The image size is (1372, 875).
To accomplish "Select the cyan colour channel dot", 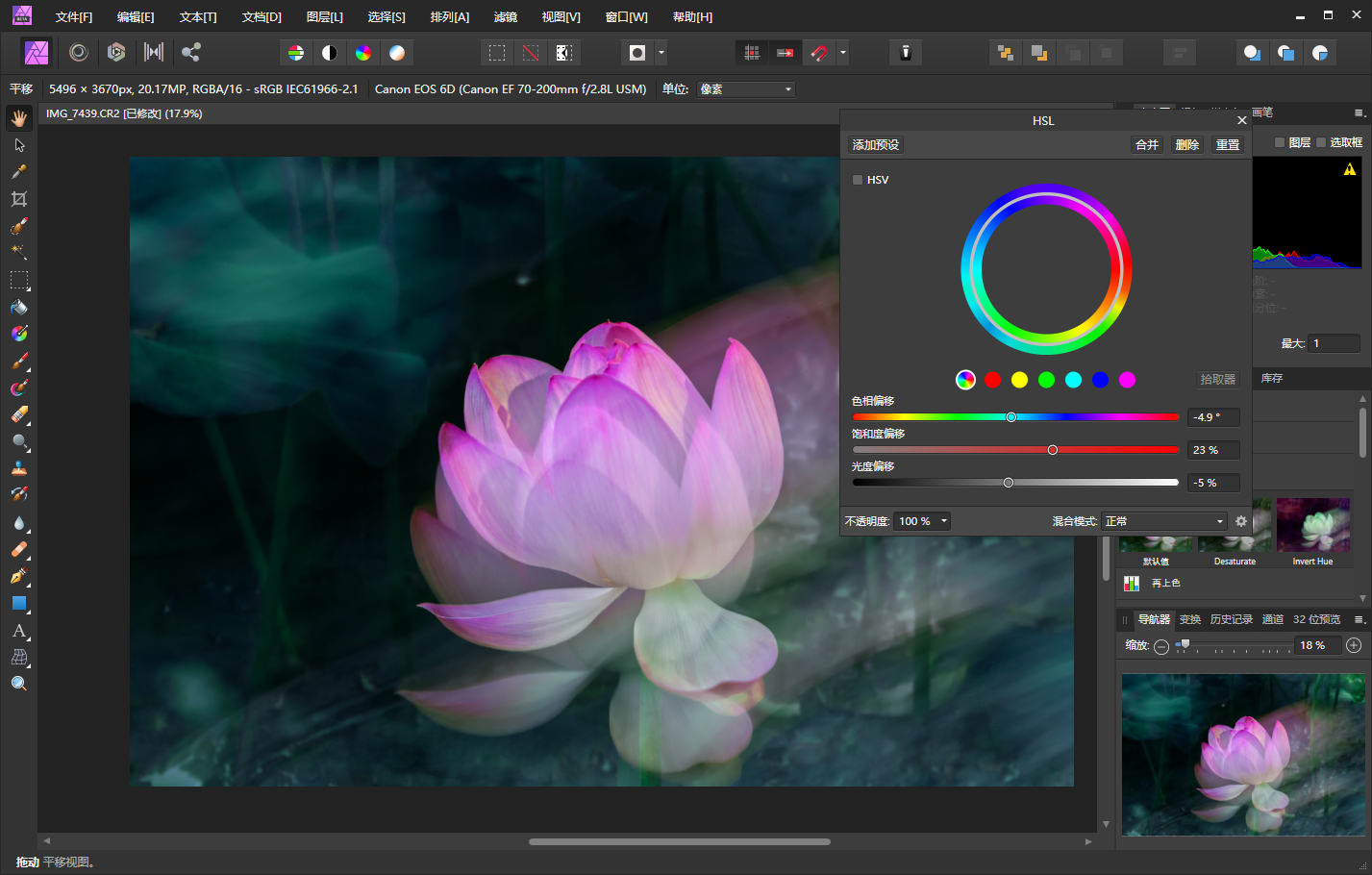I will tap(1074, 380).
